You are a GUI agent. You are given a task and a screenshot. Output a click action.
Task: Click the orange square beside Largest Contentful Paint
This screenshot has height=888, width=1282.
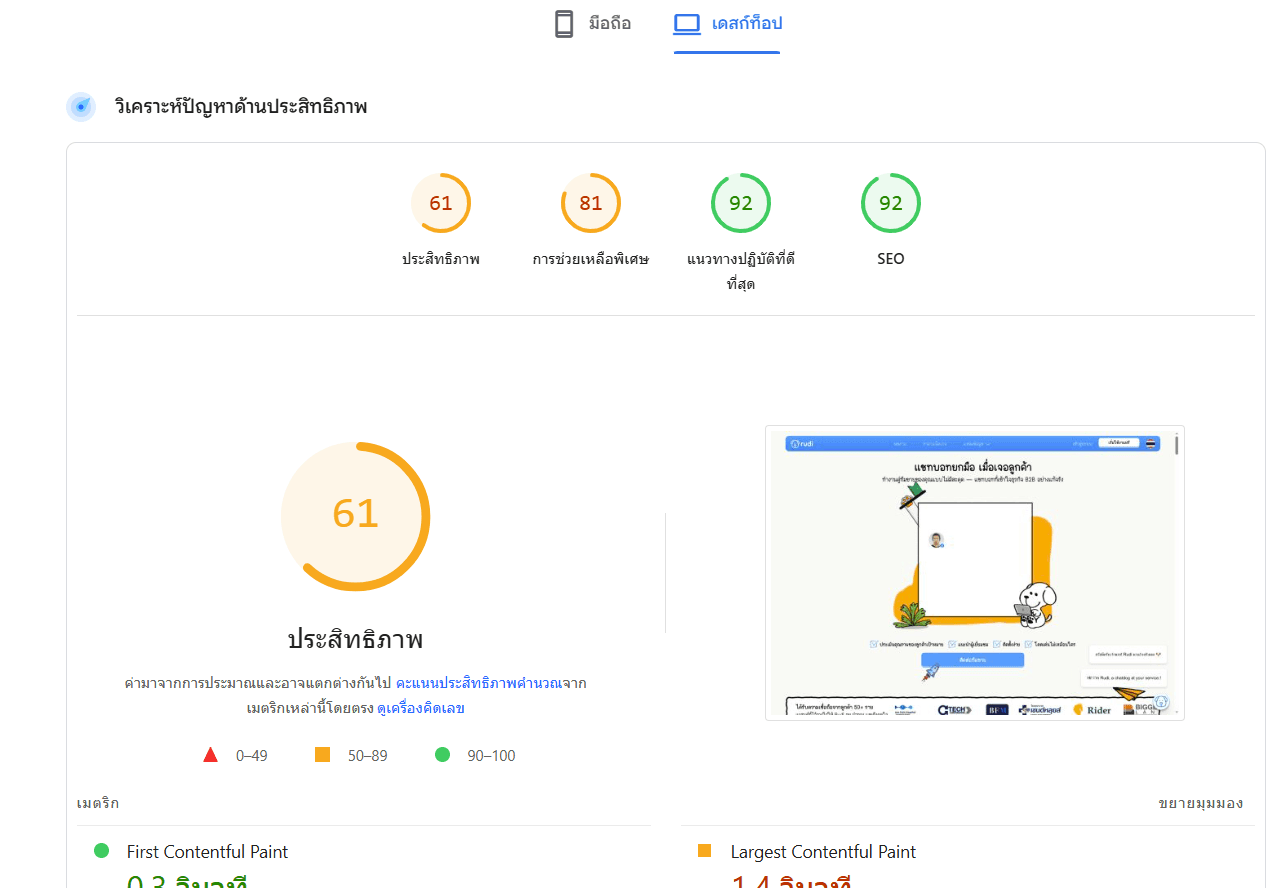point(705,851)
